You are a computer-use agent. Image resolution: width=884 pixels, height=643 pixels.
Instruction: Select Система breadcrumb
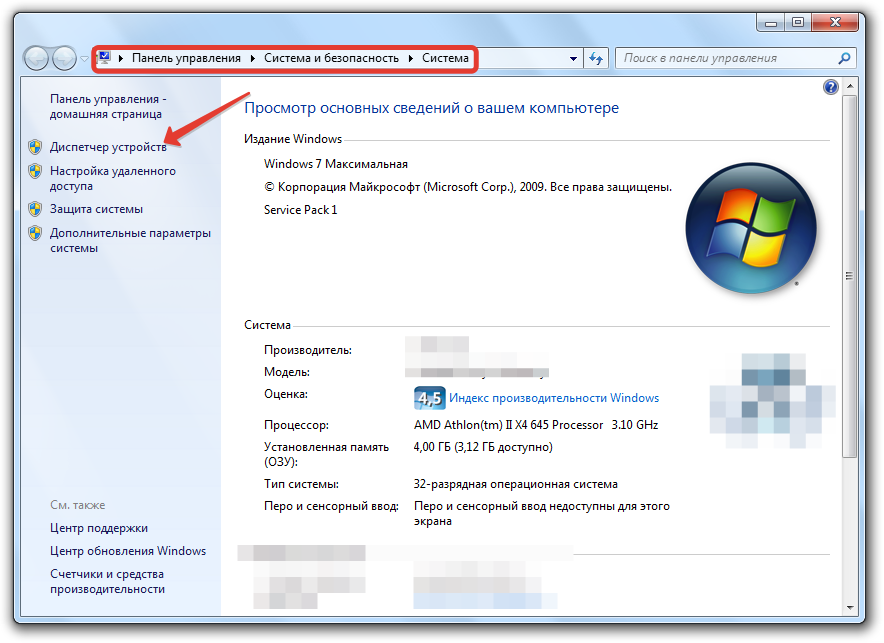coord(445,58)
